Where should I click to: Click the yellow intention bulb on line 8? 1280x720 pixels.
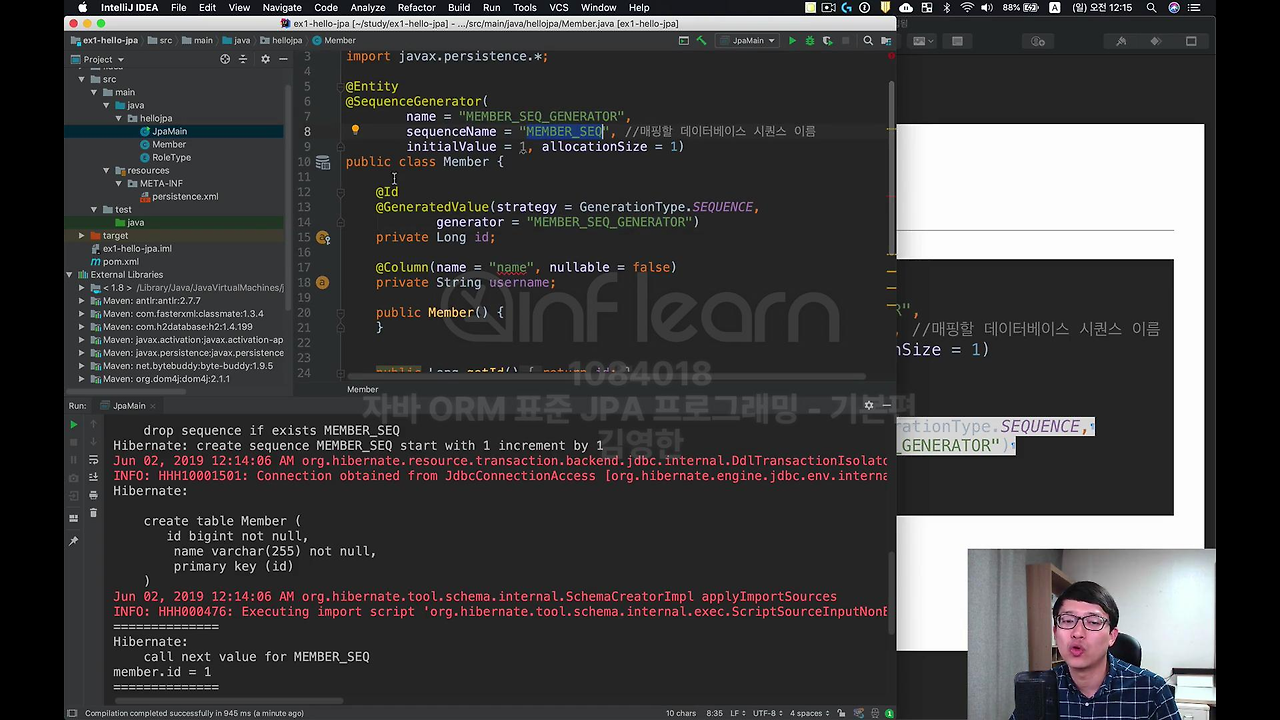click(355, 130)
